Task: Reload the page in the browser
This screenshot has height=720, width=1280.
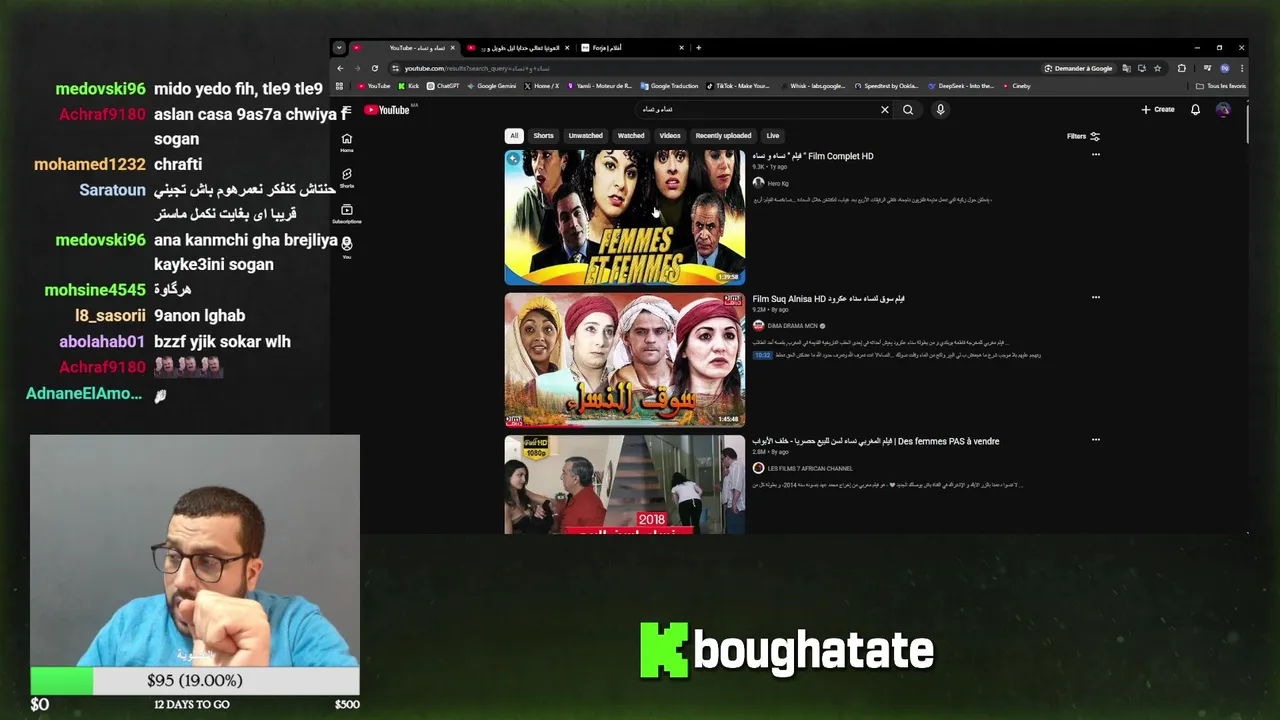Action: [x=375, y=68]
